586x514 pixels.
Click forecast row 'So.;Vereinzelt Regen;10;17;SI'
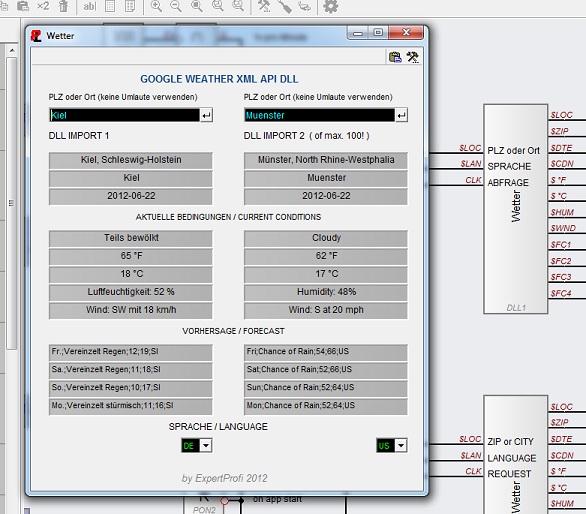click(131, 388)
